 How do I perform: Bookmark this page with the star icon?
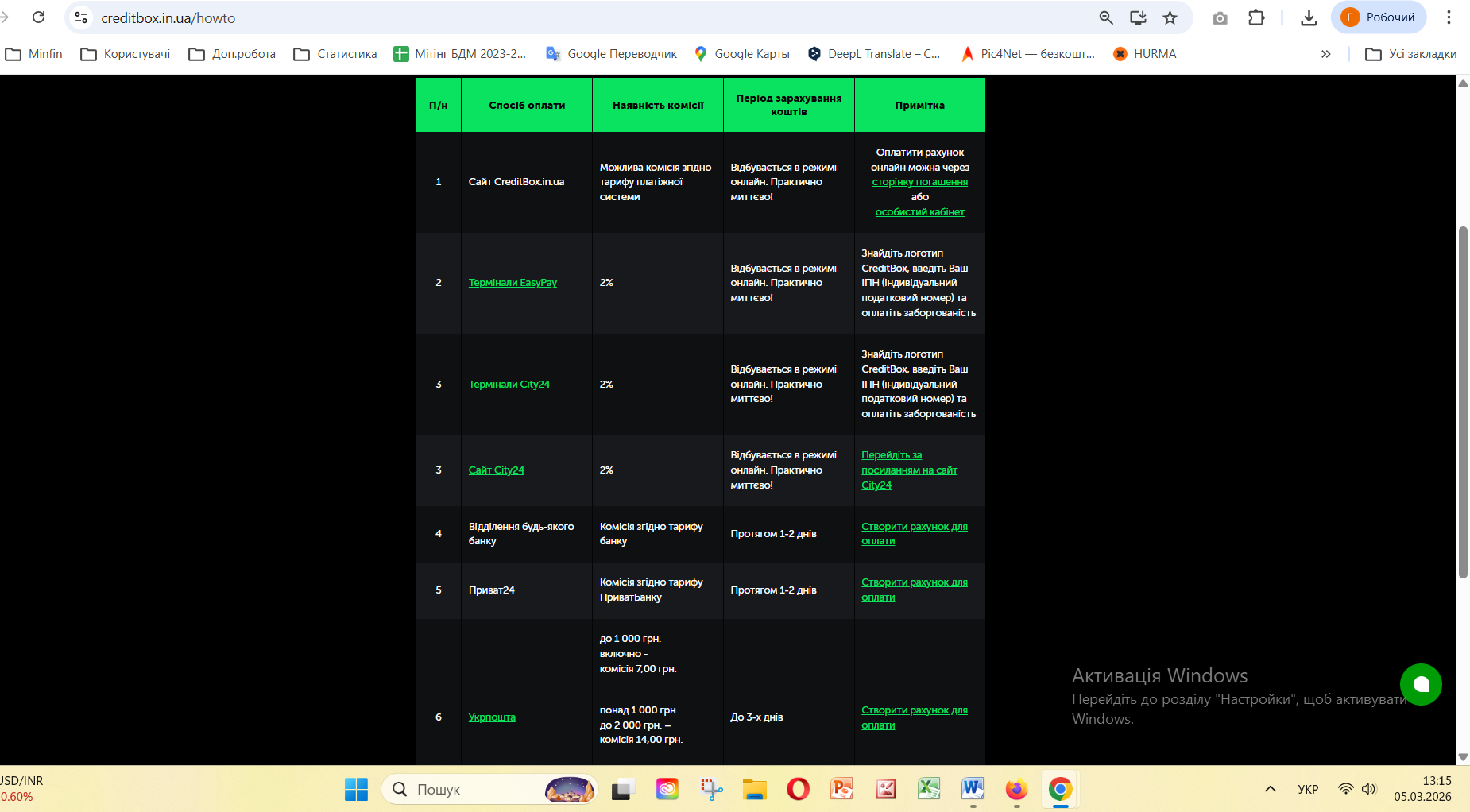click(1170, 17)
